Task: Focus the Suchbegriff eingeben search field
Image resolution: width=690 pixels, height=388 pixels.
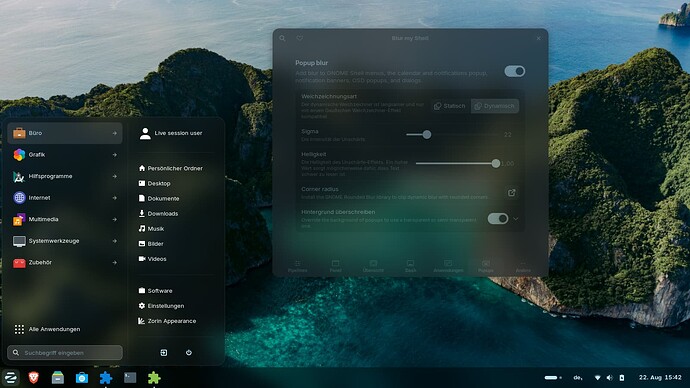Action: [x=65, y=352]
